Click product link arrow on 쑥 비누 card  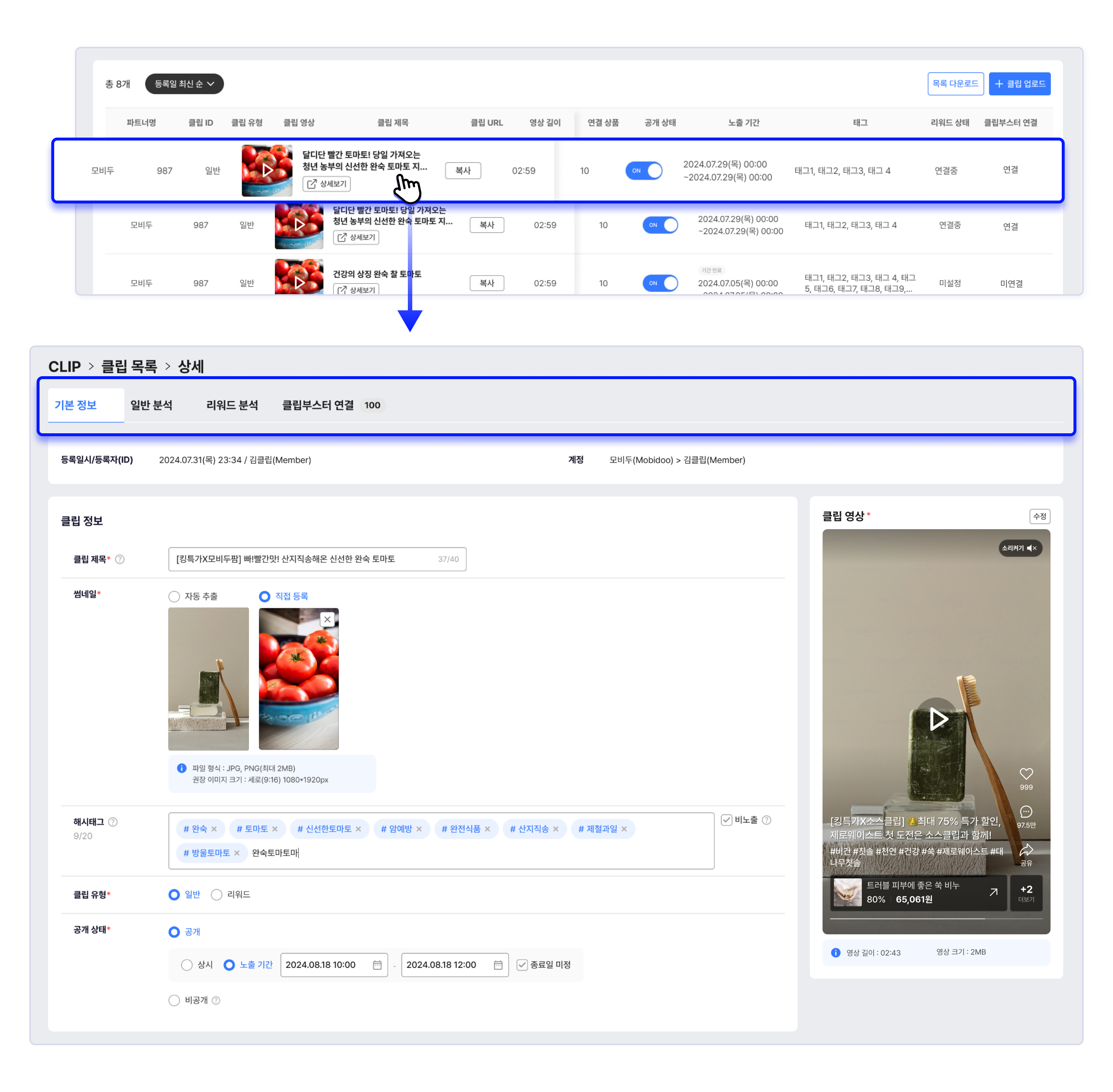(x=993, y=892)
